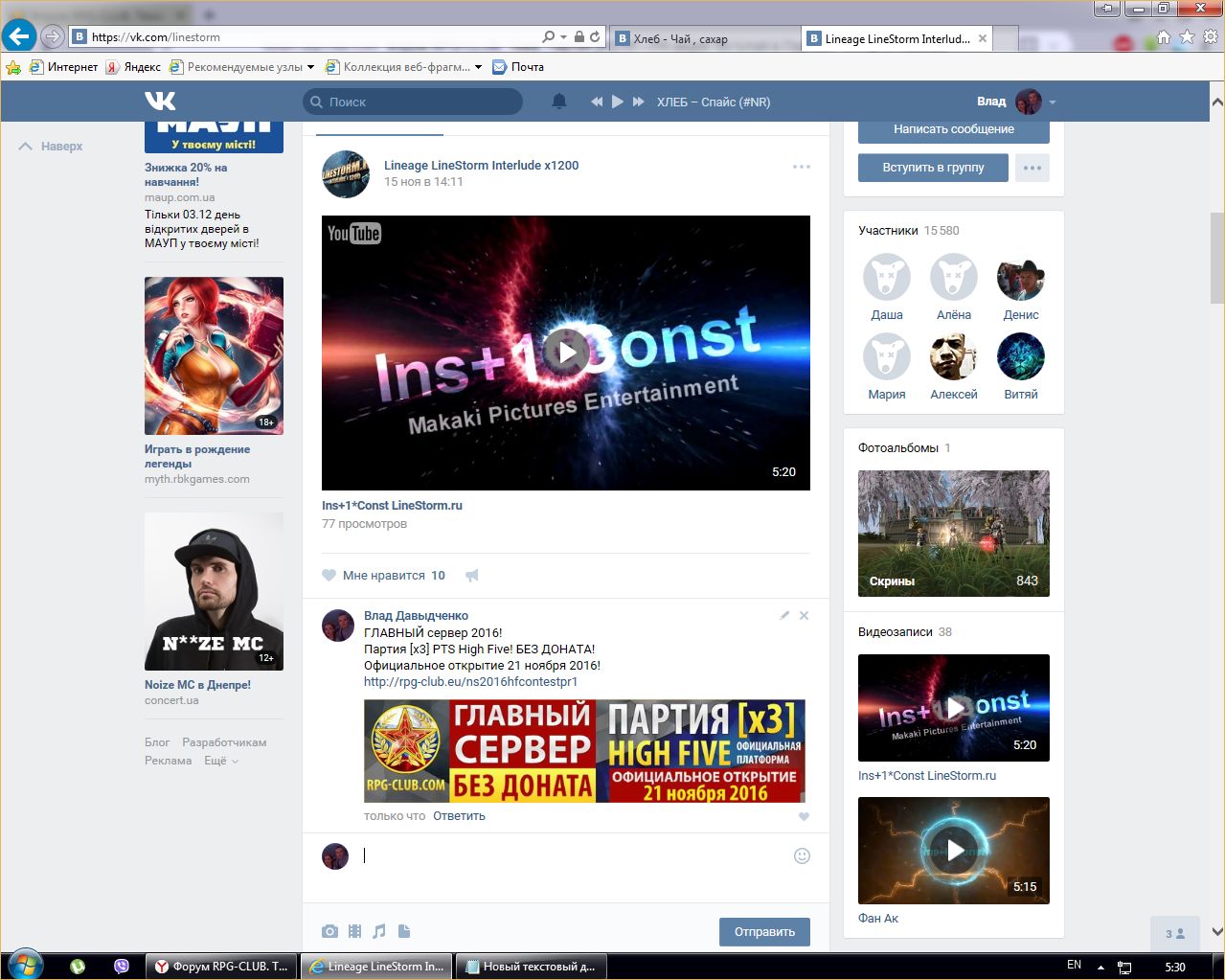
Task: Click the browser forward arrow button
Action: point(53,37)
